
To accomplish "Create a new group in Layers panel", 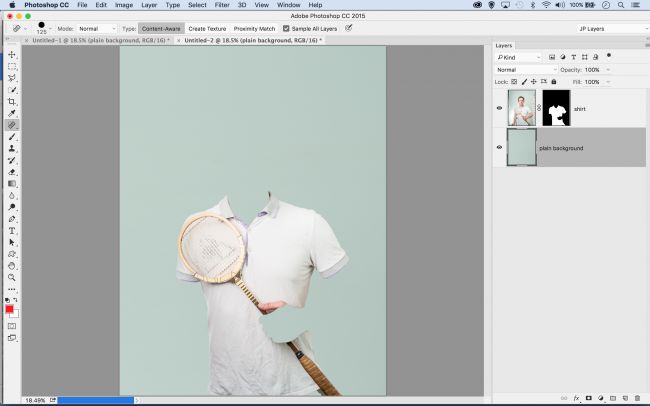I will [x=613, y=398].
